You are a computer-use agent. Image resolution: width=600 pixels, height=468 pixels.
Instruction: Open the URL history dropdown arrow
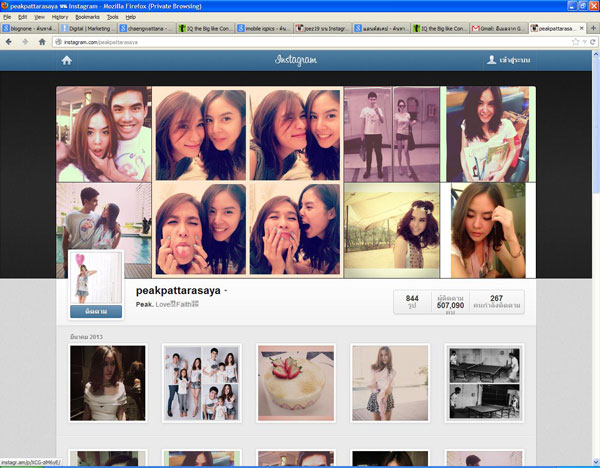584,42
